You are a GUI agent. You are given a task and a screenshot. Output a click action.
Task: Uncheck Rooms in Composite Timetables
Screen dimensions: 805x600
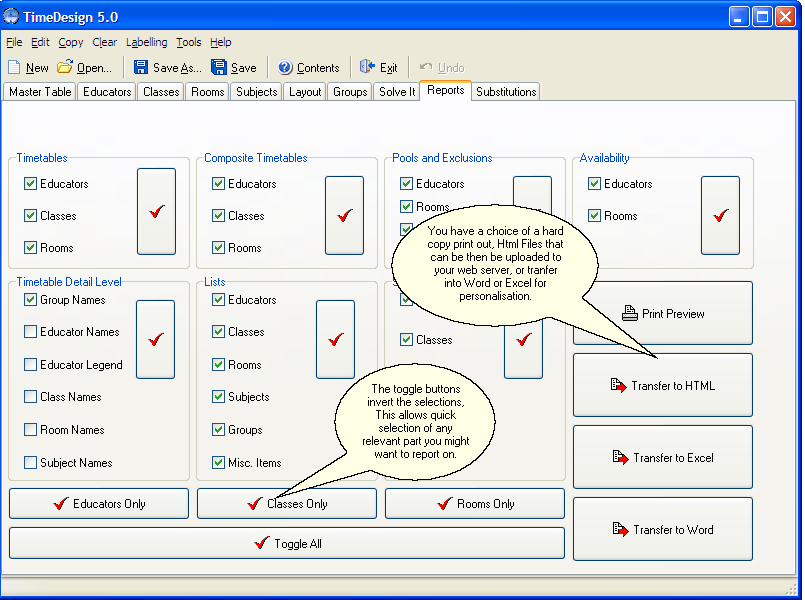click(218, 248)
